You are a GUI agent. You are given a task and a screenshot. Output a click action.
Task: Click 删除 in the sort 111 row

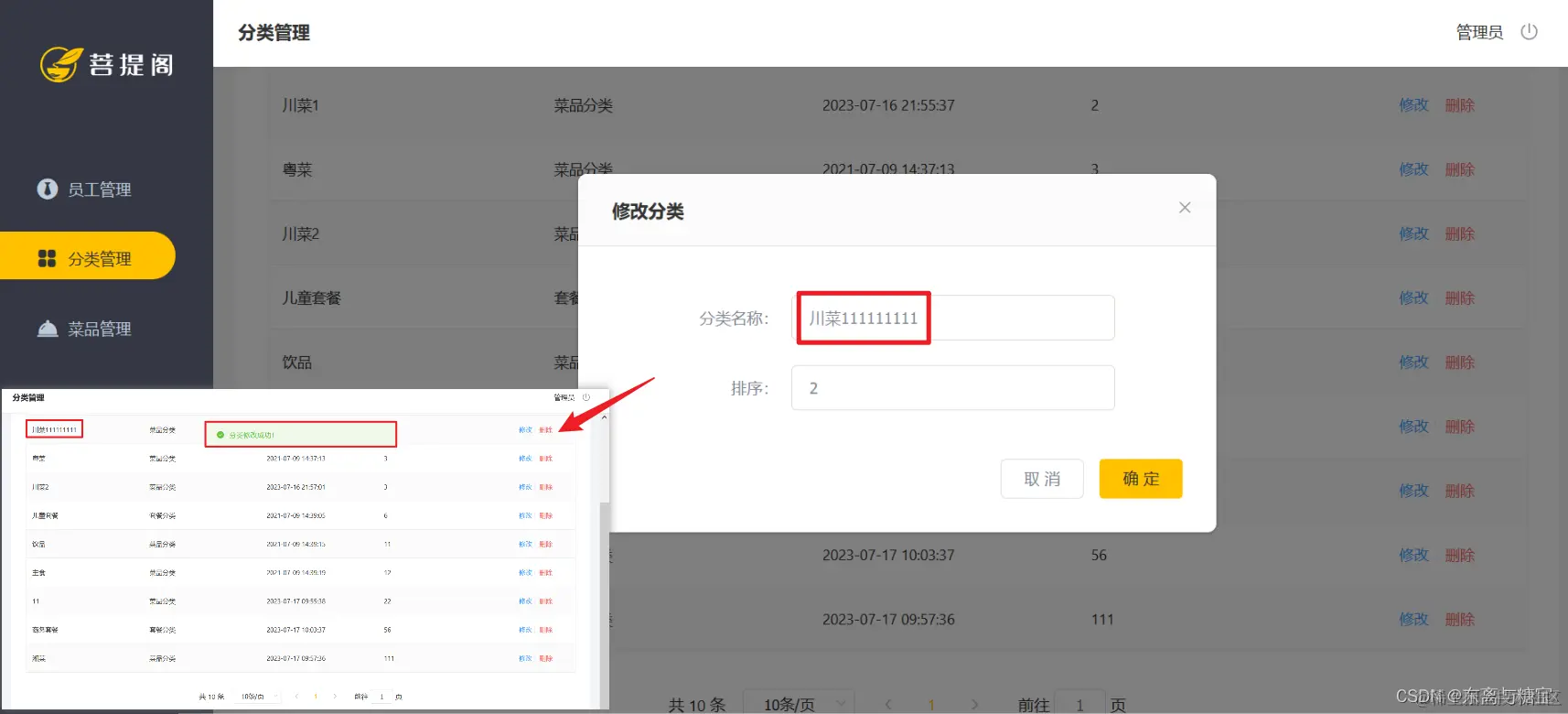(1460, 619)
